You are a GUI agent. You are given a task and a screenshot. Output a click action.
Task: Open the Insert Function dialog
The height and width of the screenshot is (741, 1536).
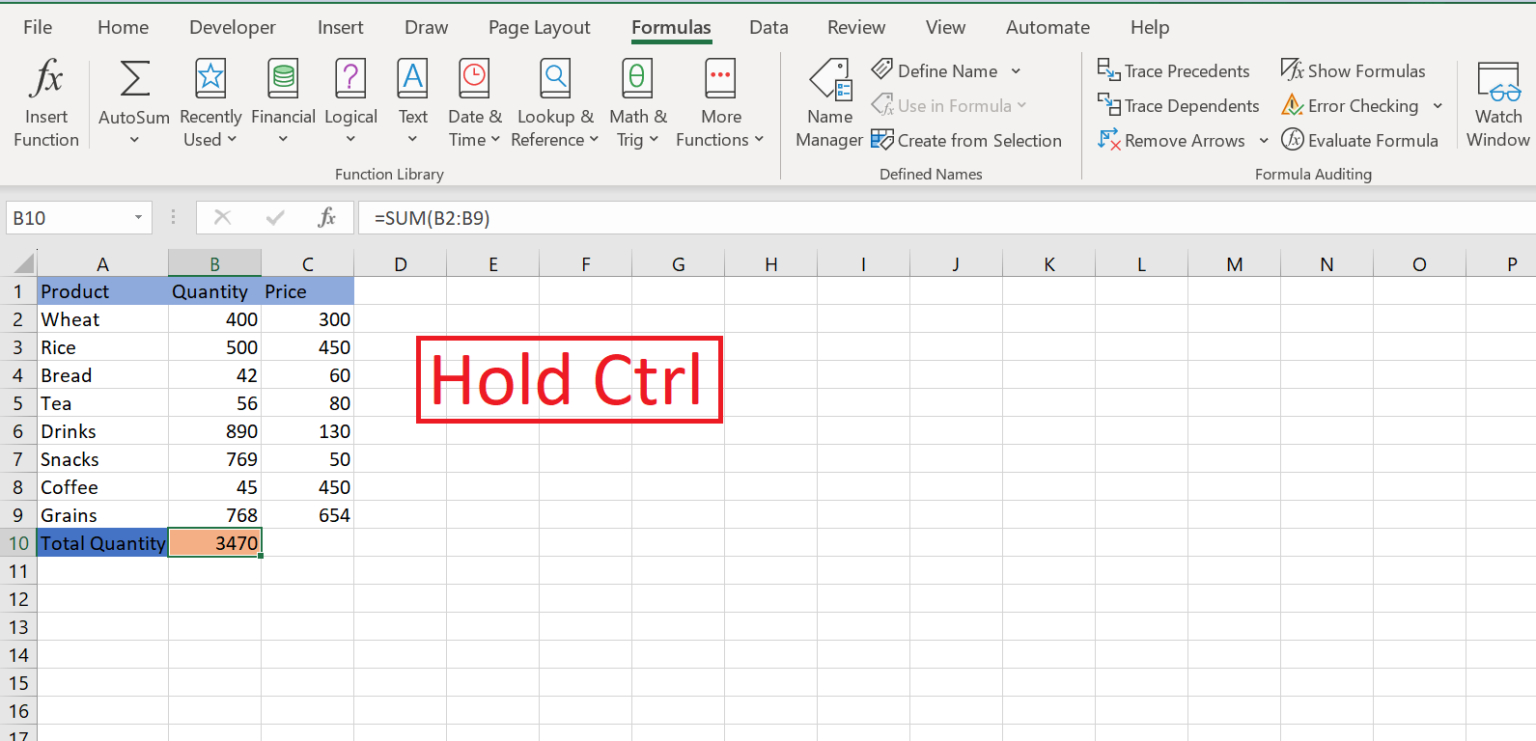(46, 104)
